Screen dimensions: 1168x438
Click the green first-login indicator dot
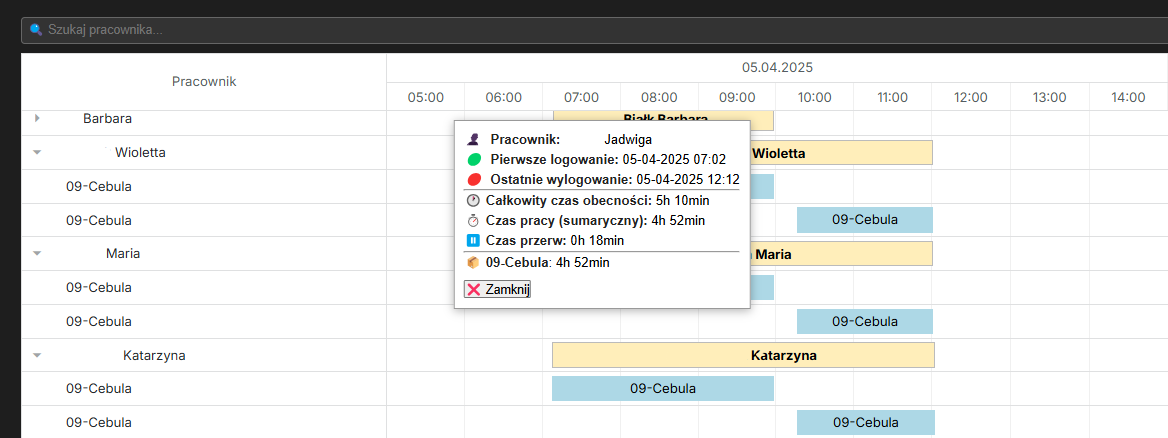pos(474,160)
